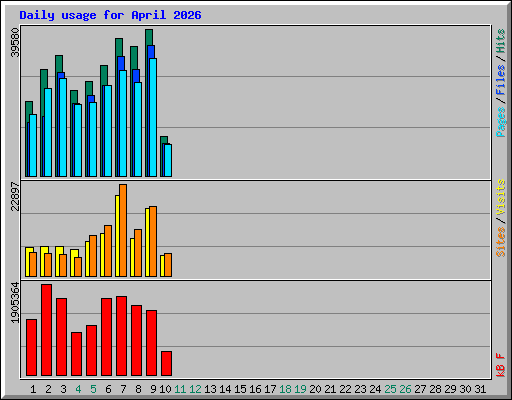512x400 pixels.
Task: Click day label 20 on the axis
Action: coord(315,389)
